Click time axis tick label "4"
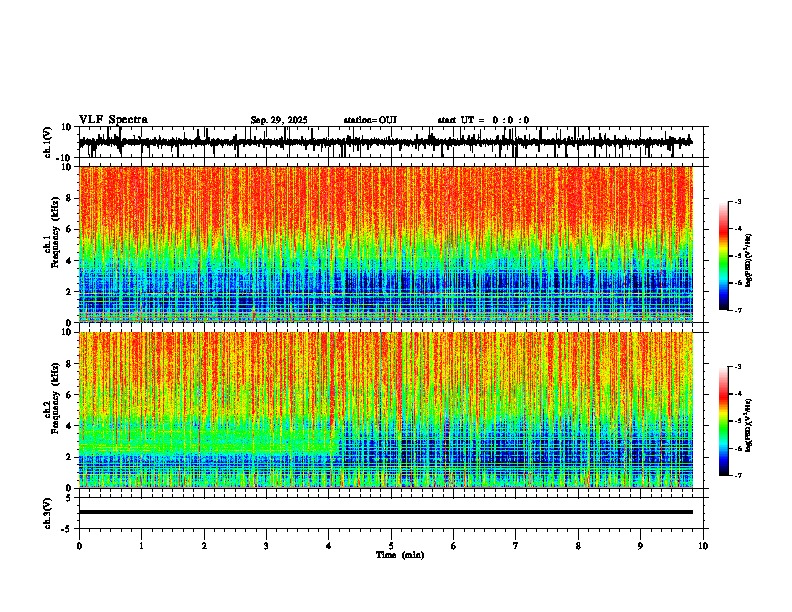This screenshot has height=612, width=792. tap(329, 546)
